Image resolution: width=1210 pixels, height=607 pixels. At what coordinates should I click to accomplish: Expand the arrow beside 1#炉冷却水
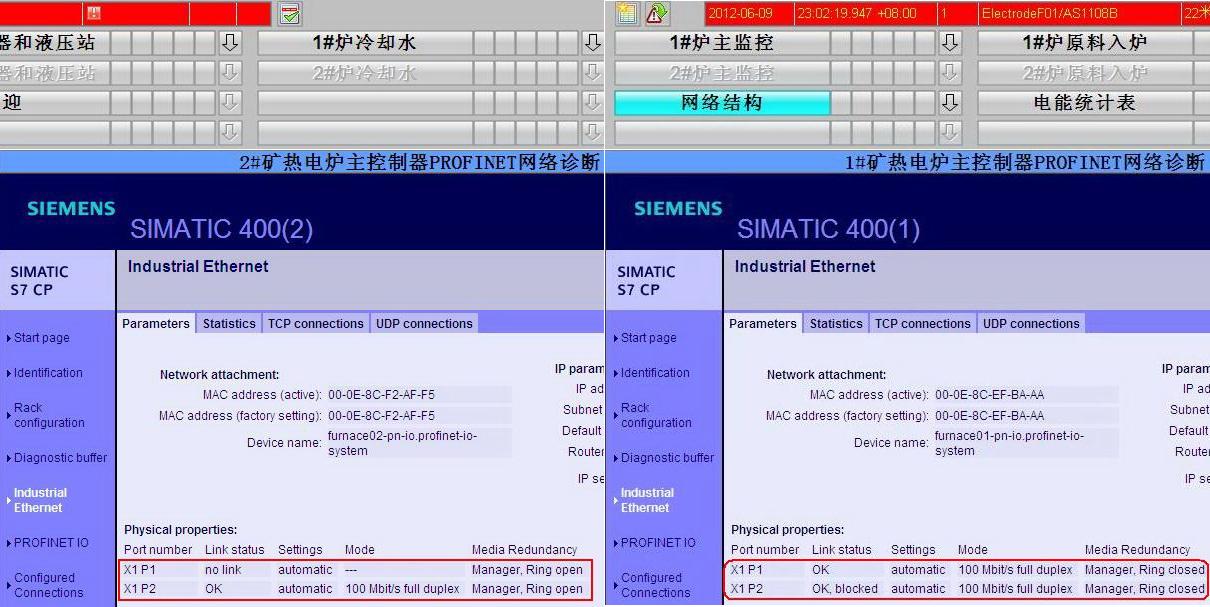point(593,43)
